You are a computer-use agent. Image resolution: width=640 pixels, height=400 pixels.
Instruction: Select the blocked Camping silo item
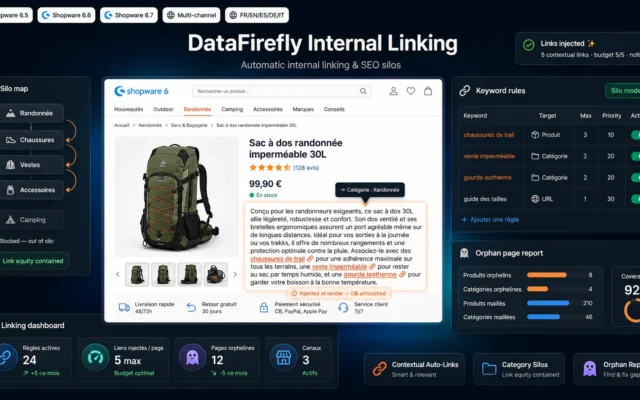click(31, 220)
